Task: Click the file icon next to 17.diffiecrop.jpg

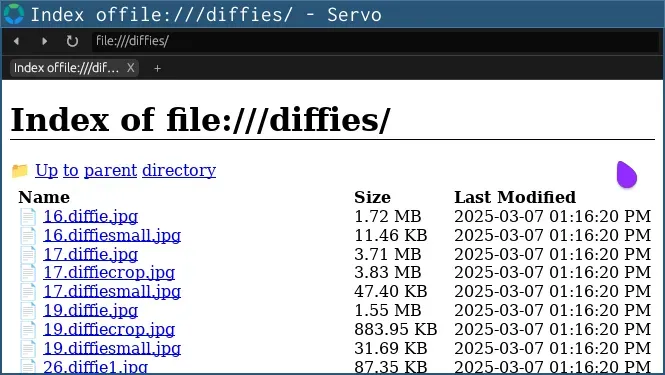Action: coord(28,272)
